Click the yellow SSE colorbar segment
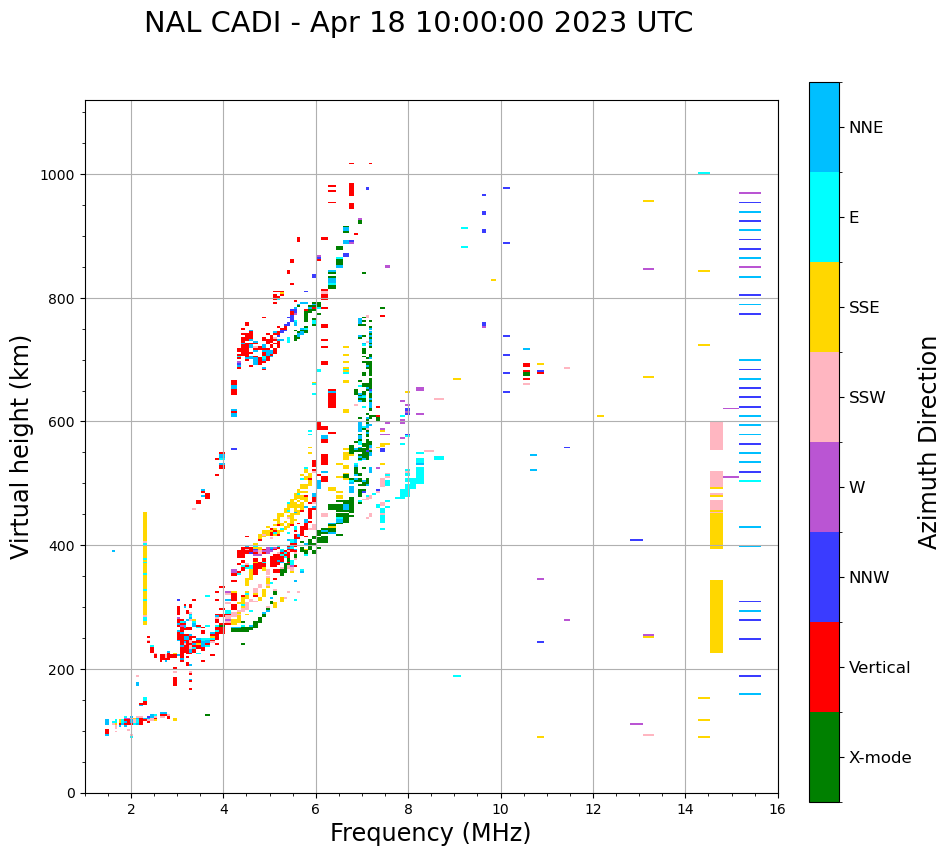This screenshot has width=951, height=856. (824, 307)
